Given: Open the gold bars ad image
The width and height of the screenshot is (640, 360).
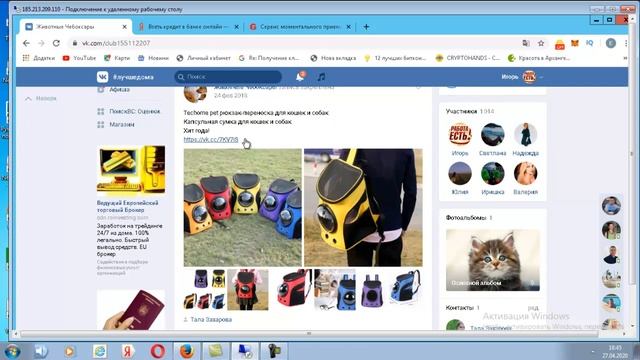Looking at the screenshot, I should click(x=131, y=170).
